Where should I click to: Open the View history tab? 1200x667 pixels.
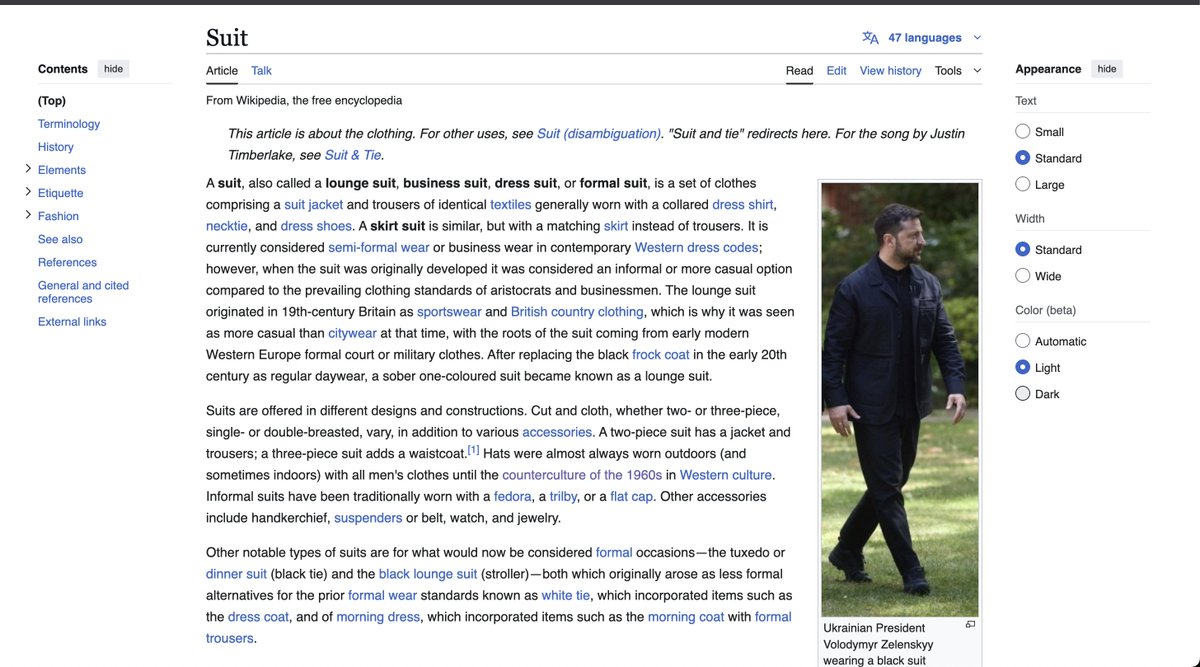click(890, 70)
